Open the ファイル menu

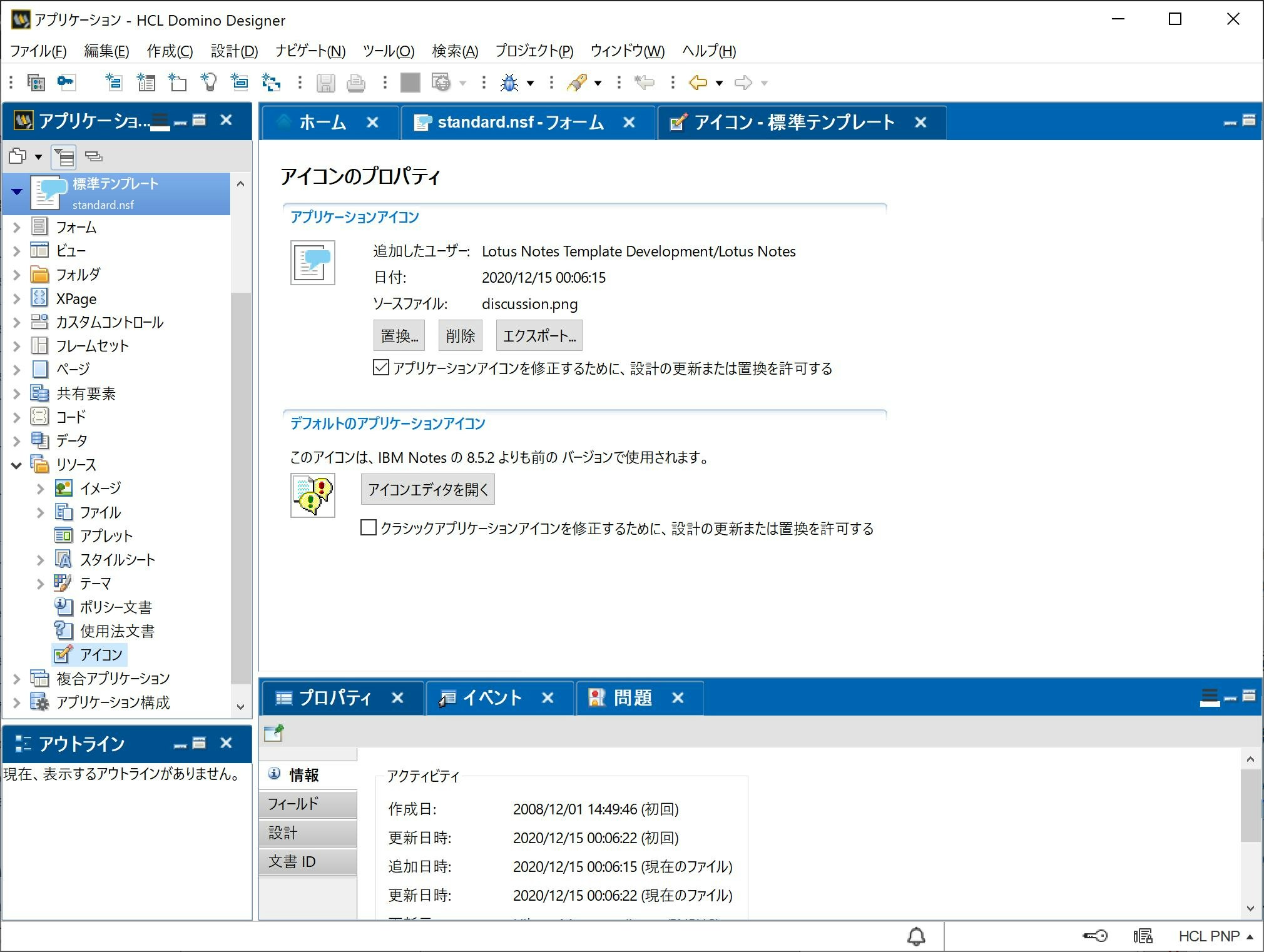[38, 51]
